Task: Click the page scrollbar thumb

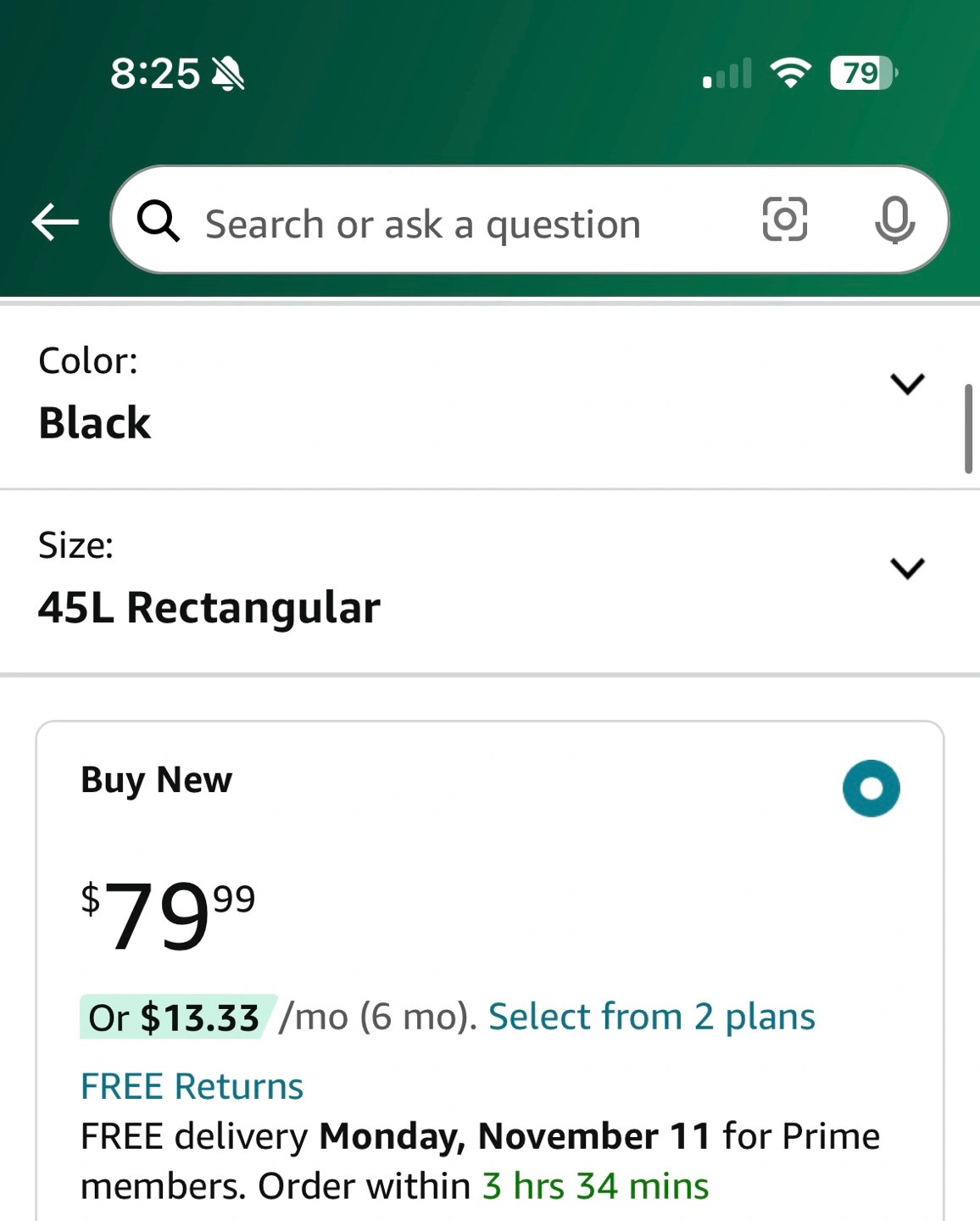Action: tap(968, 428)
